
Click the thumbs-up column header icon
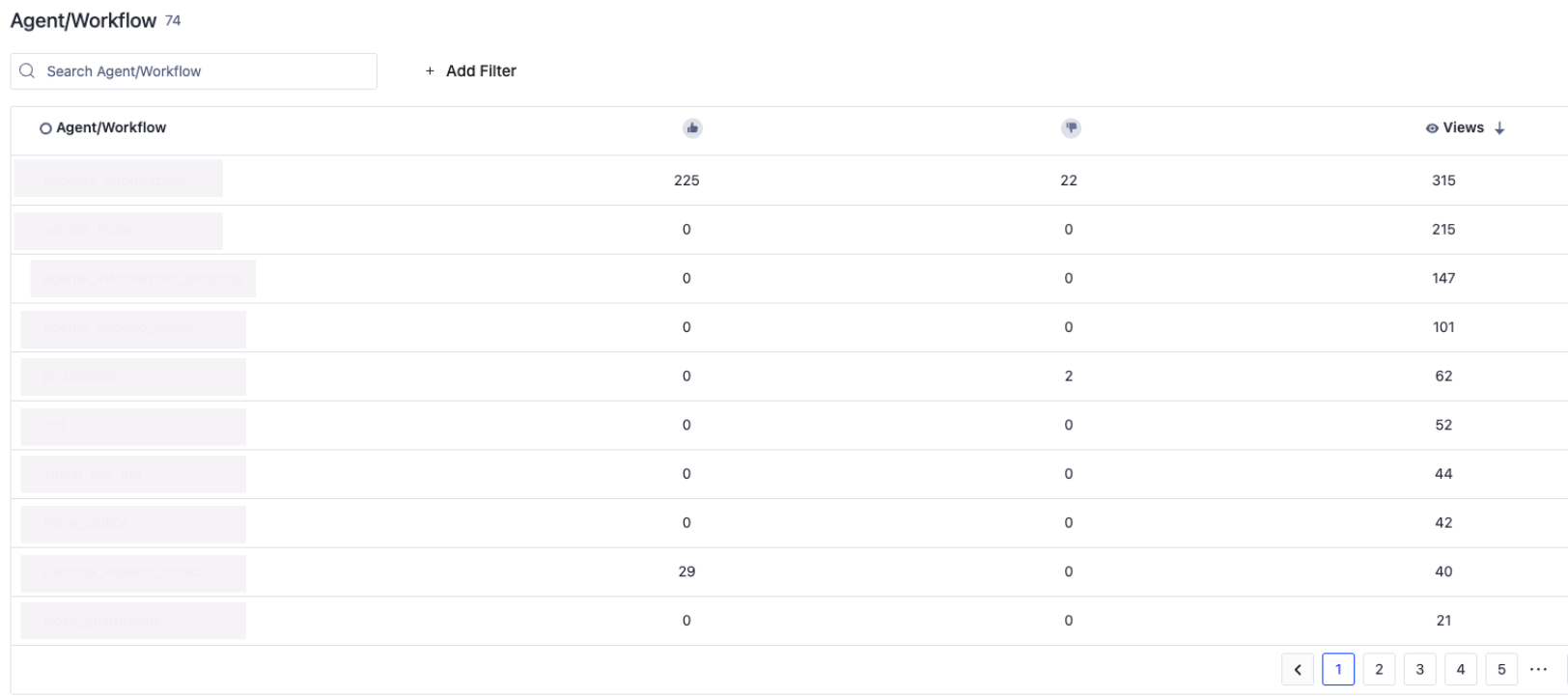[x=692, y=128]
